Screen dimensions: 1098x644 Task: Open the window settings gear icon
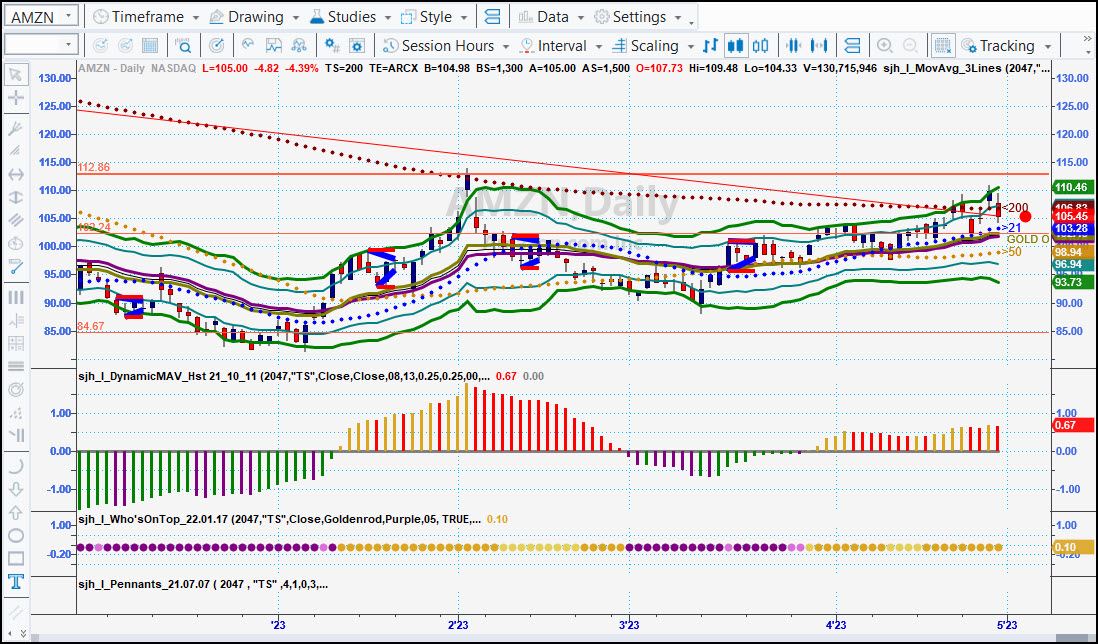(356, 46)
